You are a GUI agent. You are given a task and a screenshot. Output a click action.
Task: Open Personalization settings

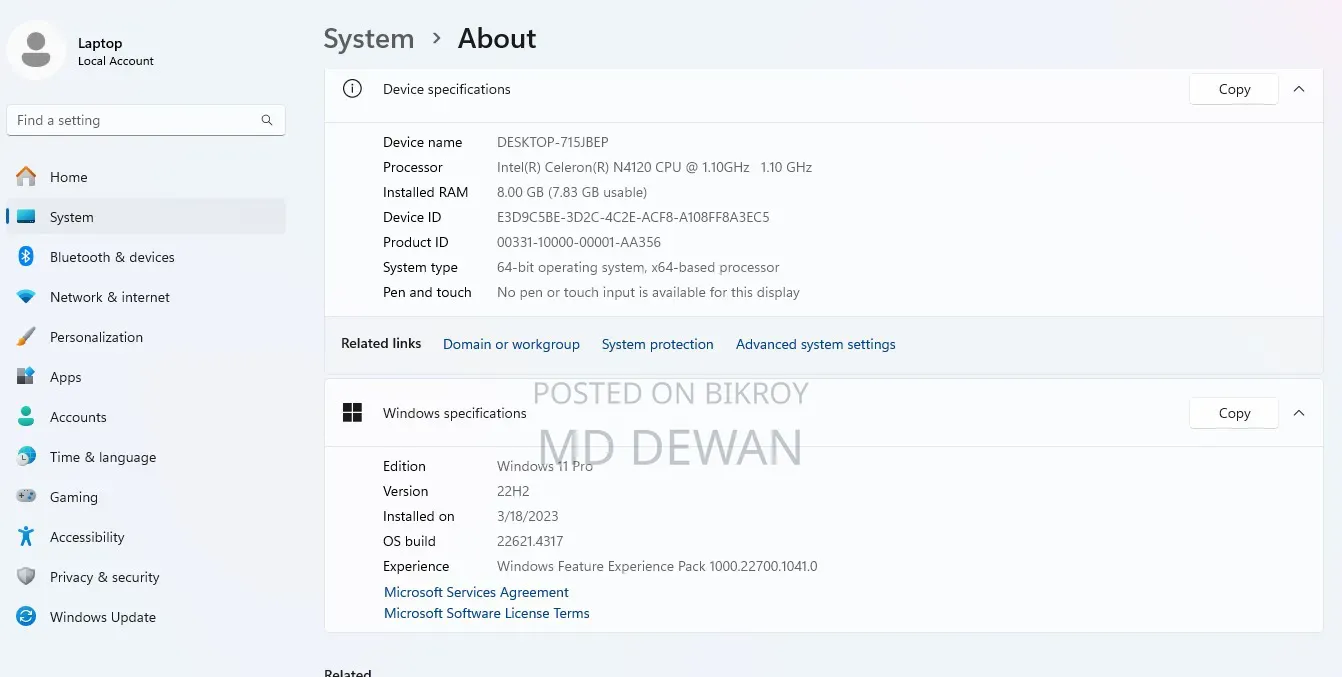[x=146, y=337]
